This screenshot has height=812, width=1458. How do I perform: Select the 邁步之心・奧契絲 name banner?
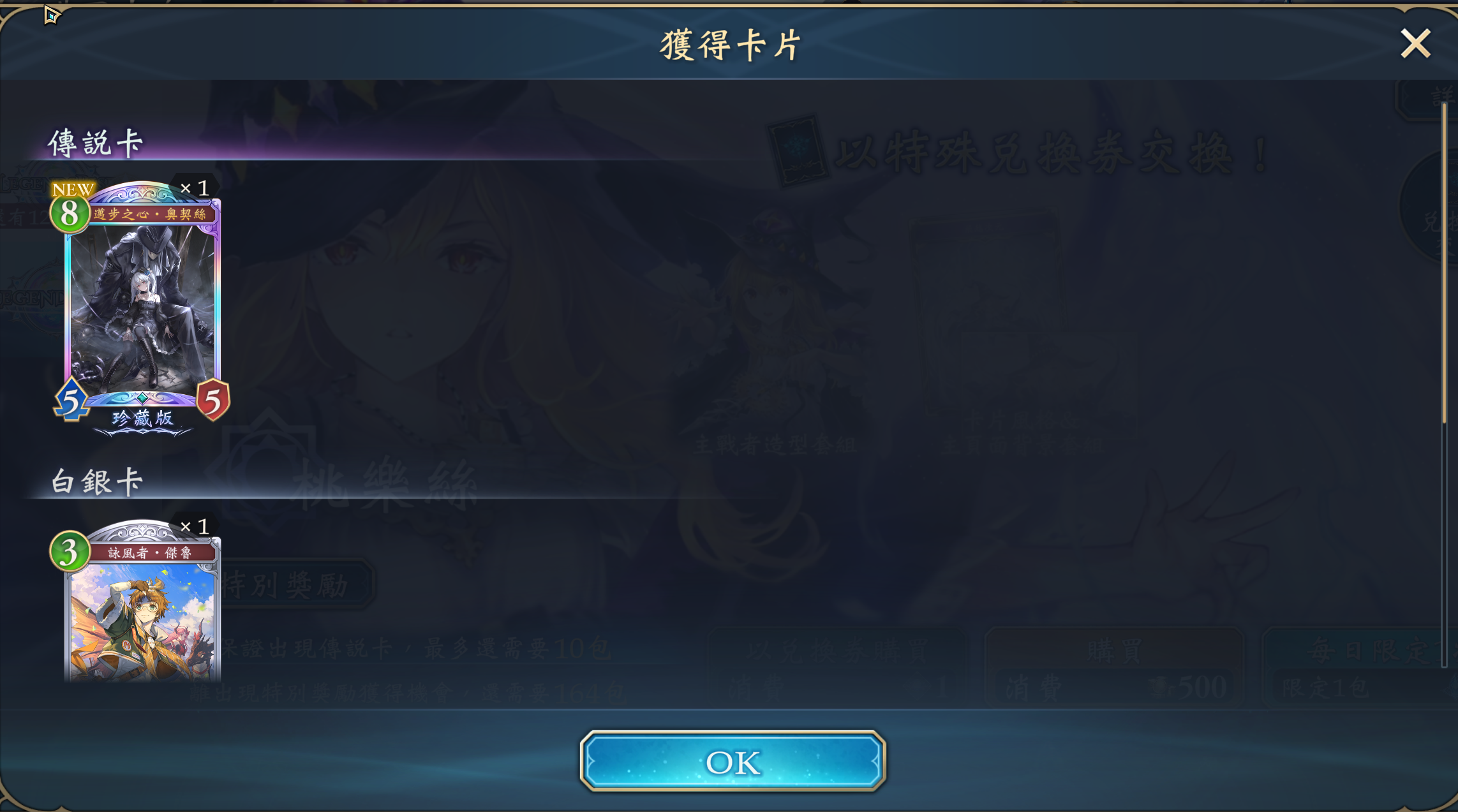[x=151, y=214]
